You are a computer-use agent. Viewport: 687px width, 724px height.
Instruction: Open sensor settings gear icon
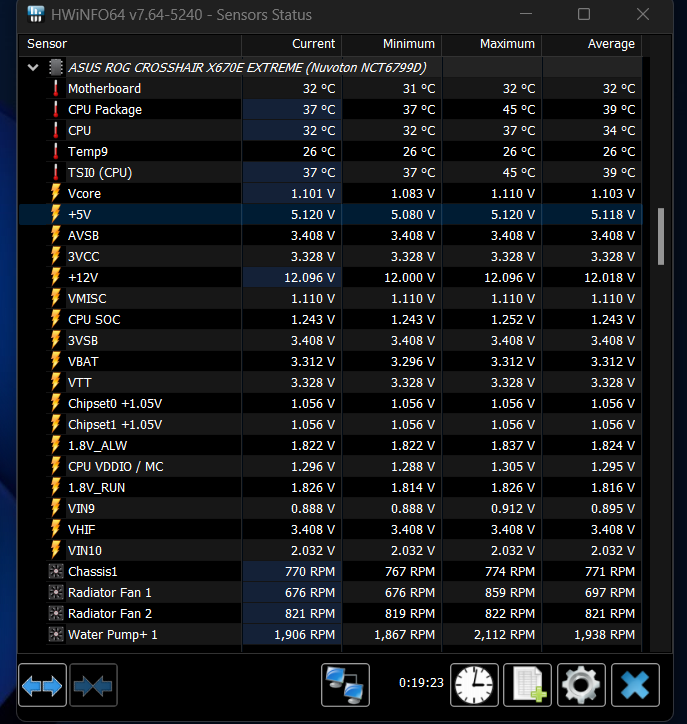click(x=581, y=686)
